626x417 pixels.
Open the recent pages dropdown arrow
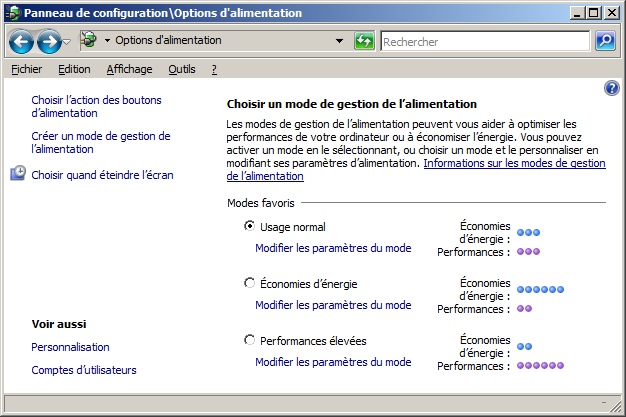(67, 42)
